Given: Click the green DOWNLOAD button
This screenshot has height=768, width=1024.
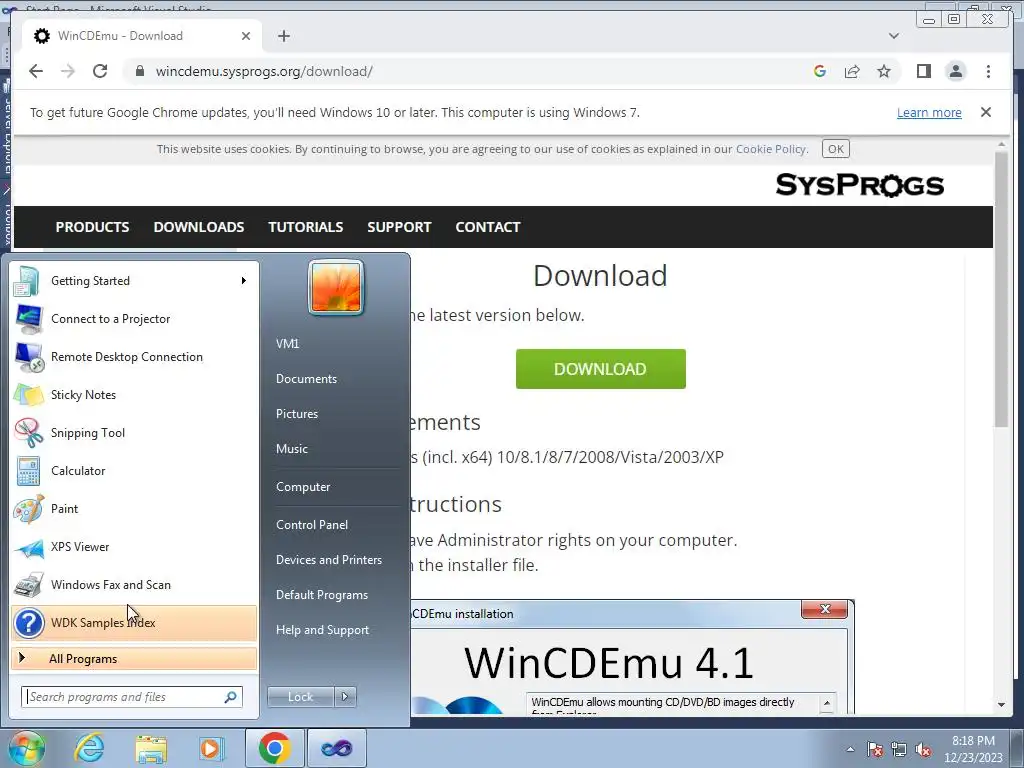Looking at the screenshot, I should click(x=600, y=369).
